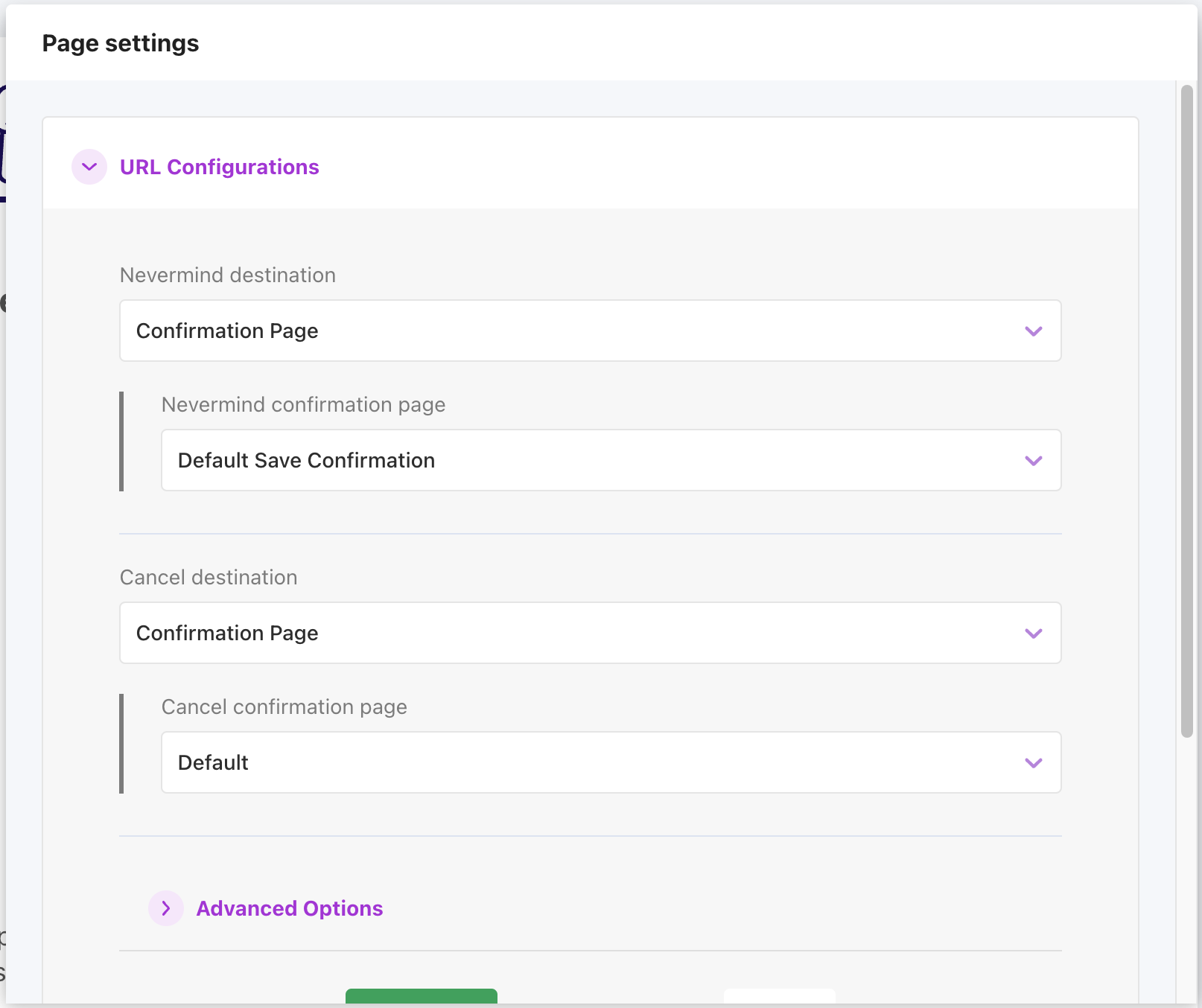
Task: Click the Page settings title
Action: tap(121, 43)
